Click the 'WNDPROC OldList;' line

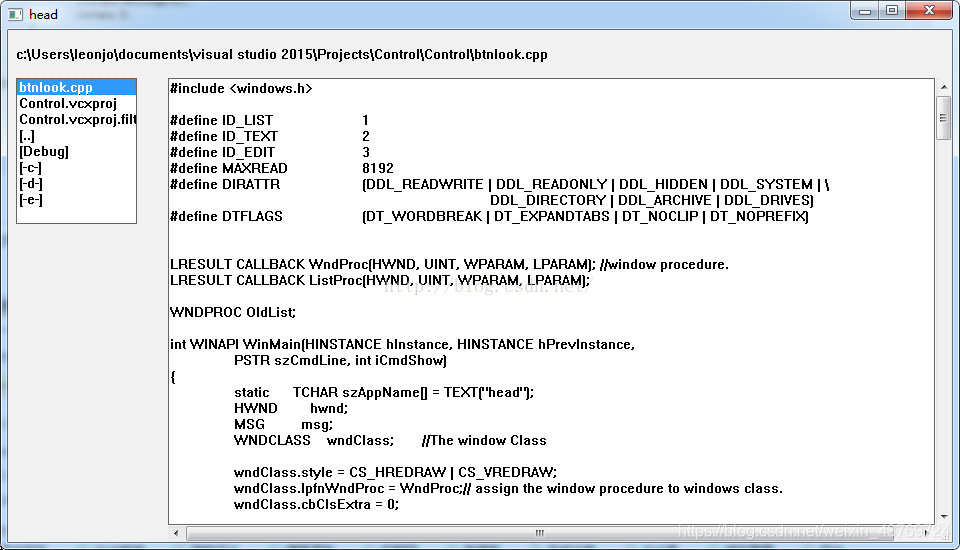coord(233,312)
